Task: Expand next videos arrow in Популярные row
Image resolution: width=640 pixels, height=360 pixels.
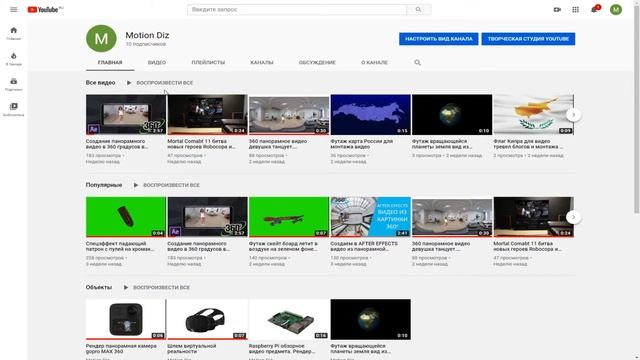Action: 573,217
